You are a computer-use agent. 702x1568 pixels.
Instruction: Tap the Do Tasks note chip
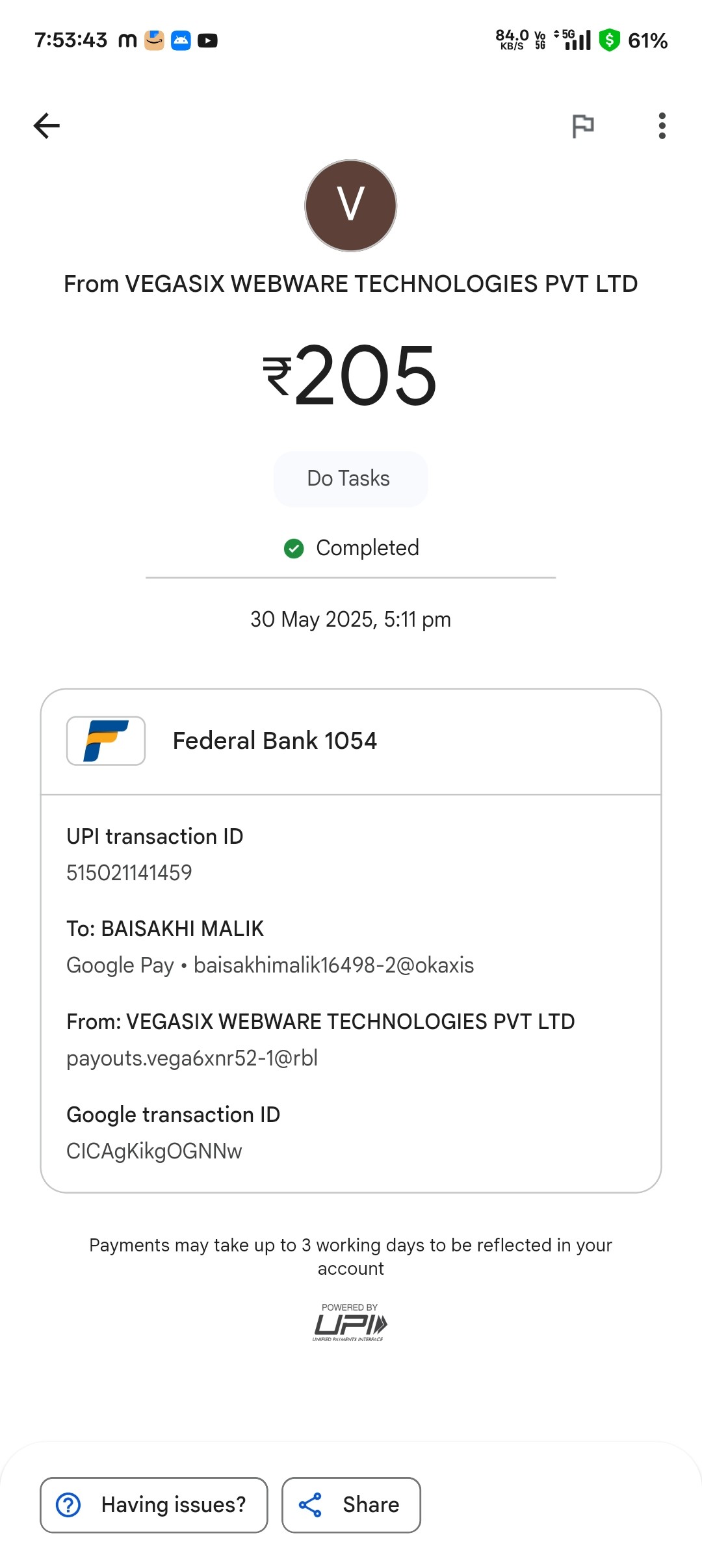350,478
